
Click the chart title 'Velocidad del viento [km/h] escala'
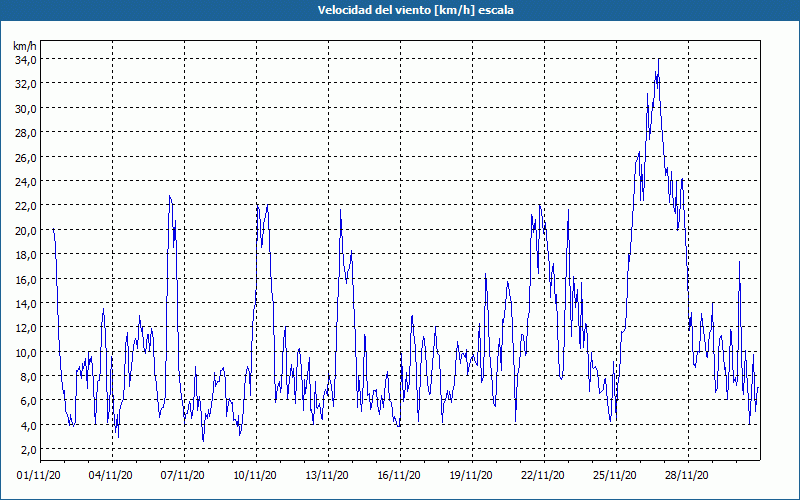(x=415, y=10)
